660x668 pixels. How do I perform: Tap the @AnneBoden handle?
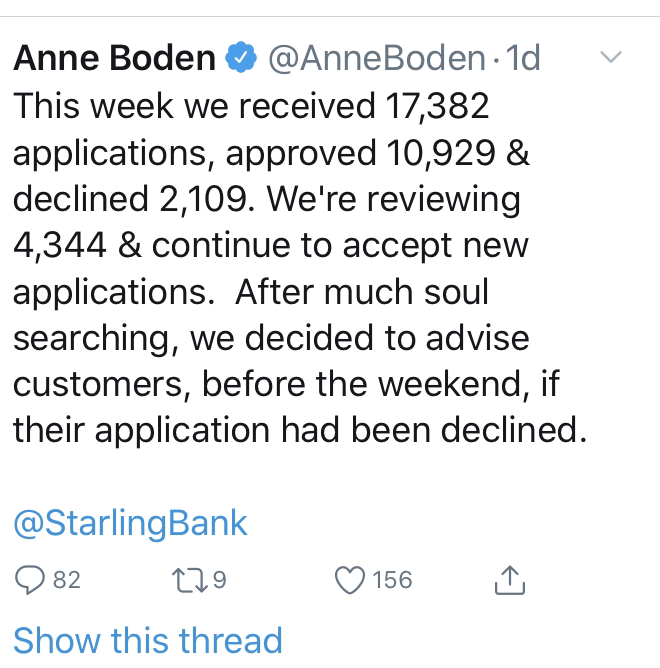(x=377, y=58)
